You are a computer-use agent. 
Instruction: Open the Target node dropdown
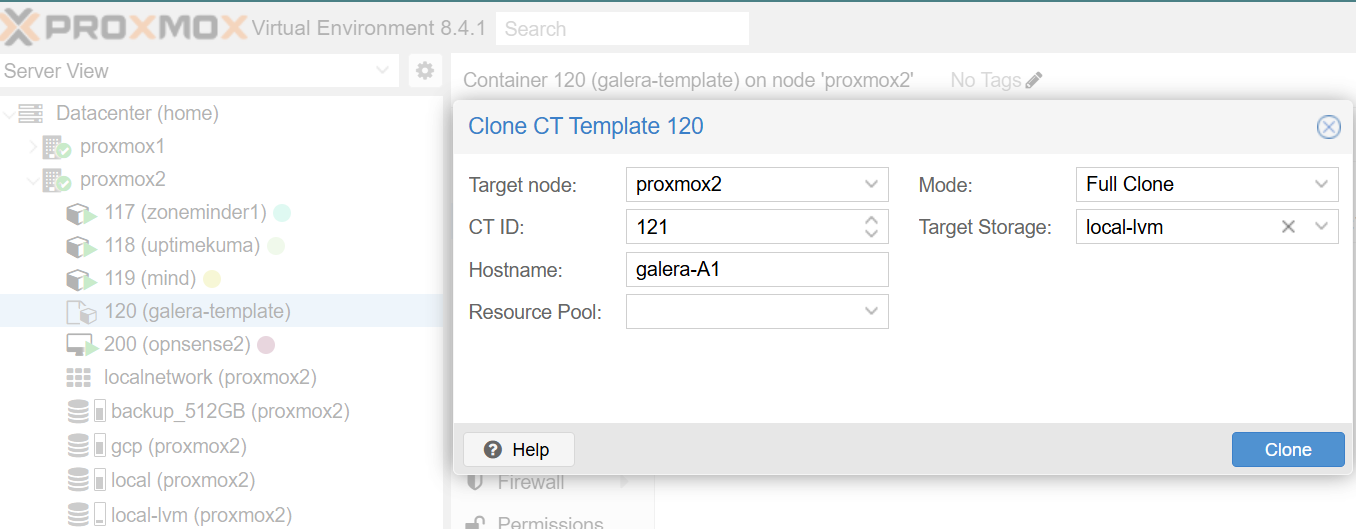871,184
